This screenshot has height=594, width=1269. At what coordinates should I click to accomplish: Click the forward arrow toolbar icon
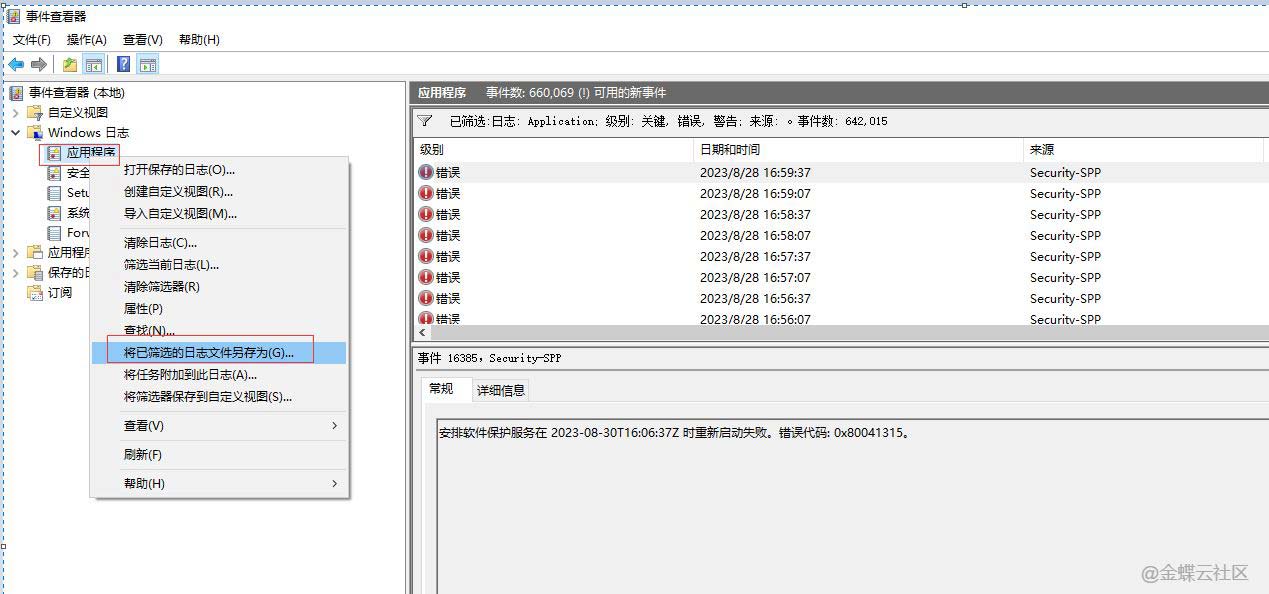pyautogui.click(x=39, y=65)
